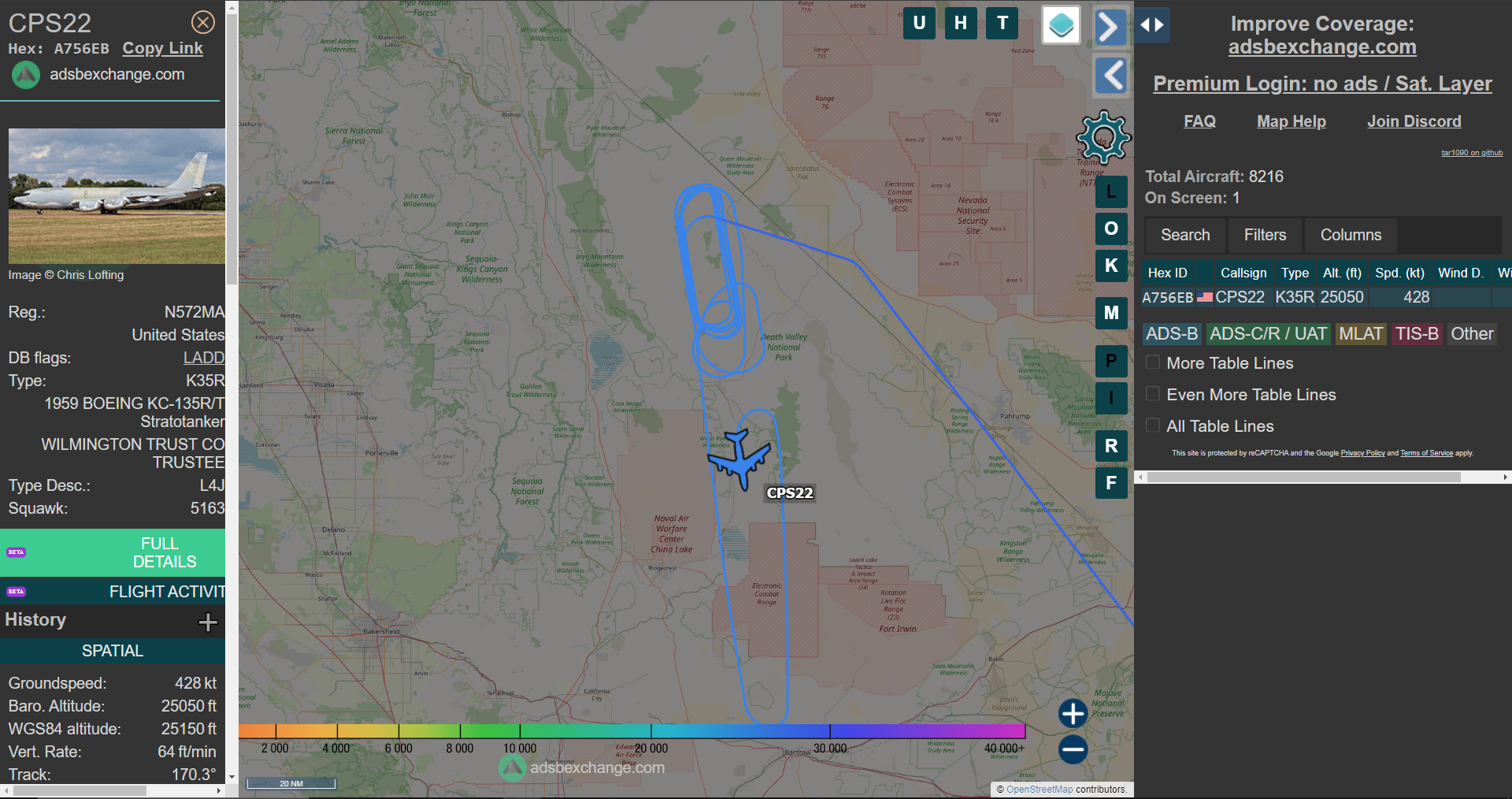The image size is (1512, 799).
Task: Toggle the F map button
Action: (1111, 483)
